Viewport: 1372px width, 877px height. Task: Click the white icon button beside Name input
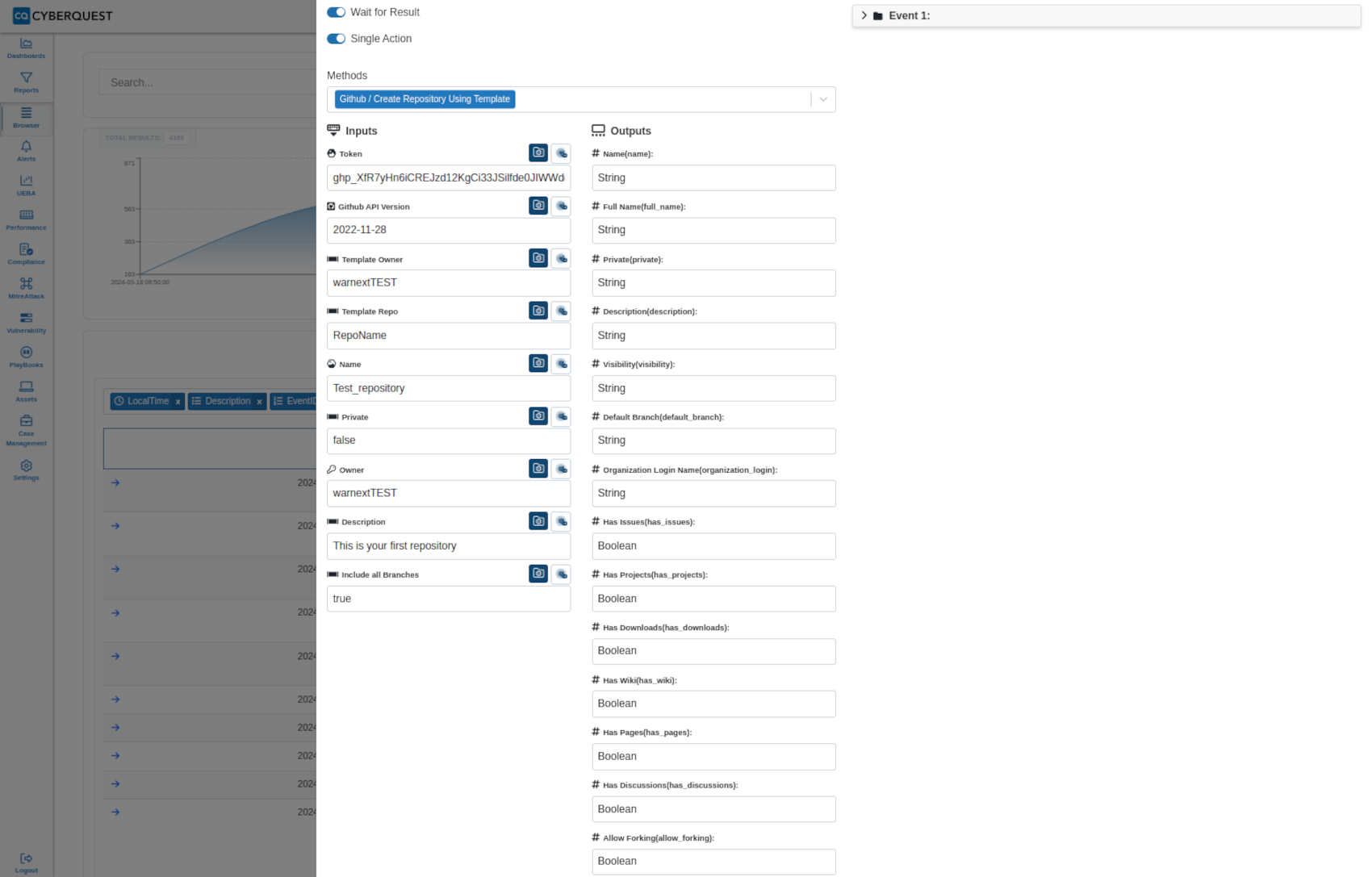[x=561, y=363]
